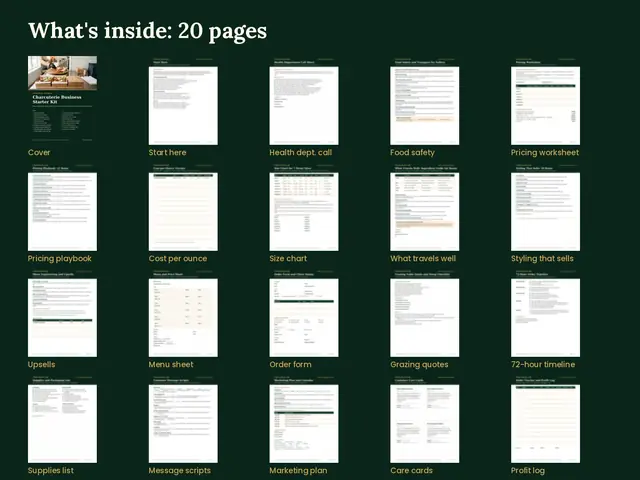
Task: Open the Start here page thumbnail
Action: click(x=183, y=100)
